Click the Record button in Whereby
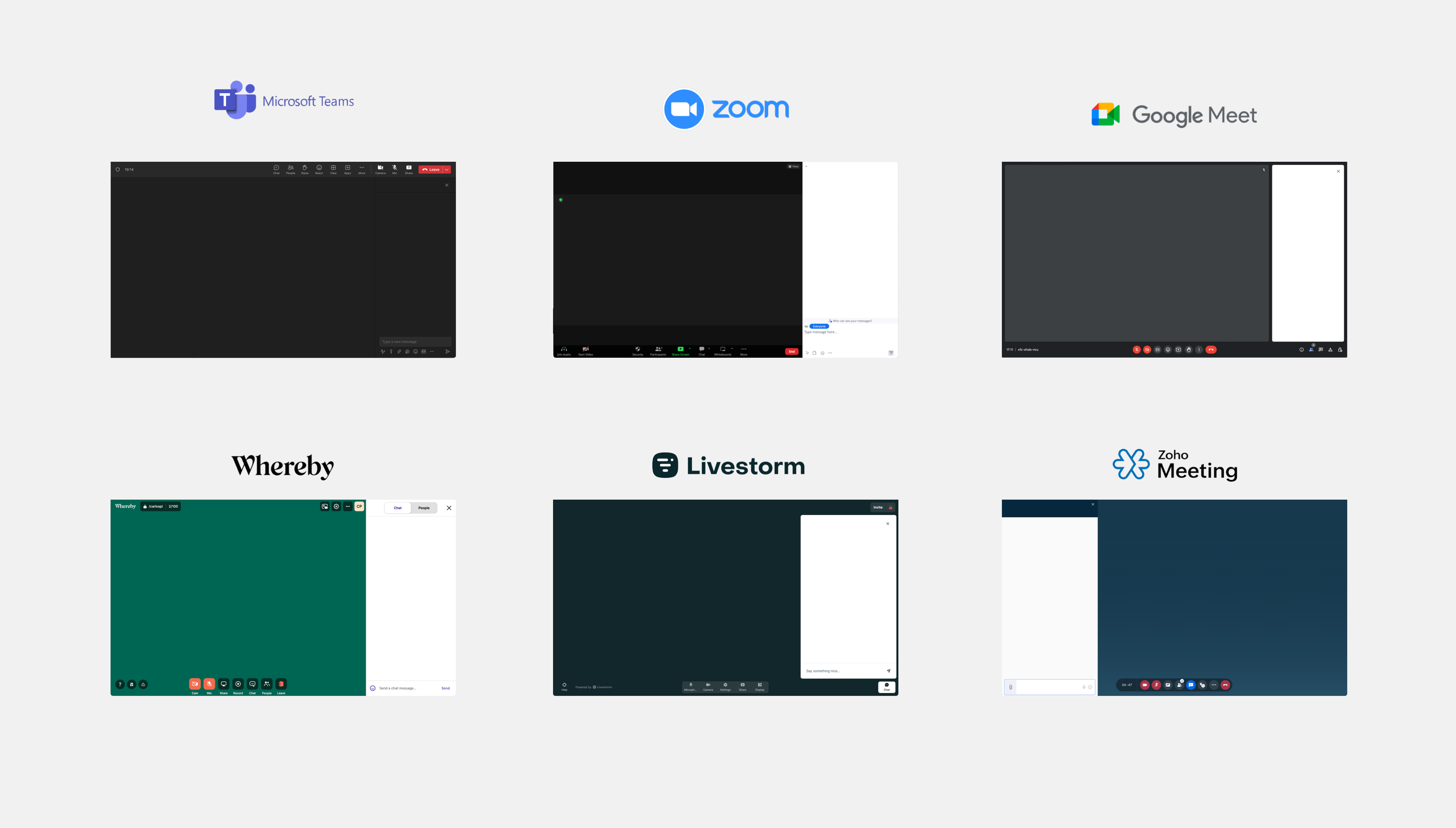Image resolution: width=1456 pixels, height=828 pixels. [x=238, y=685]
